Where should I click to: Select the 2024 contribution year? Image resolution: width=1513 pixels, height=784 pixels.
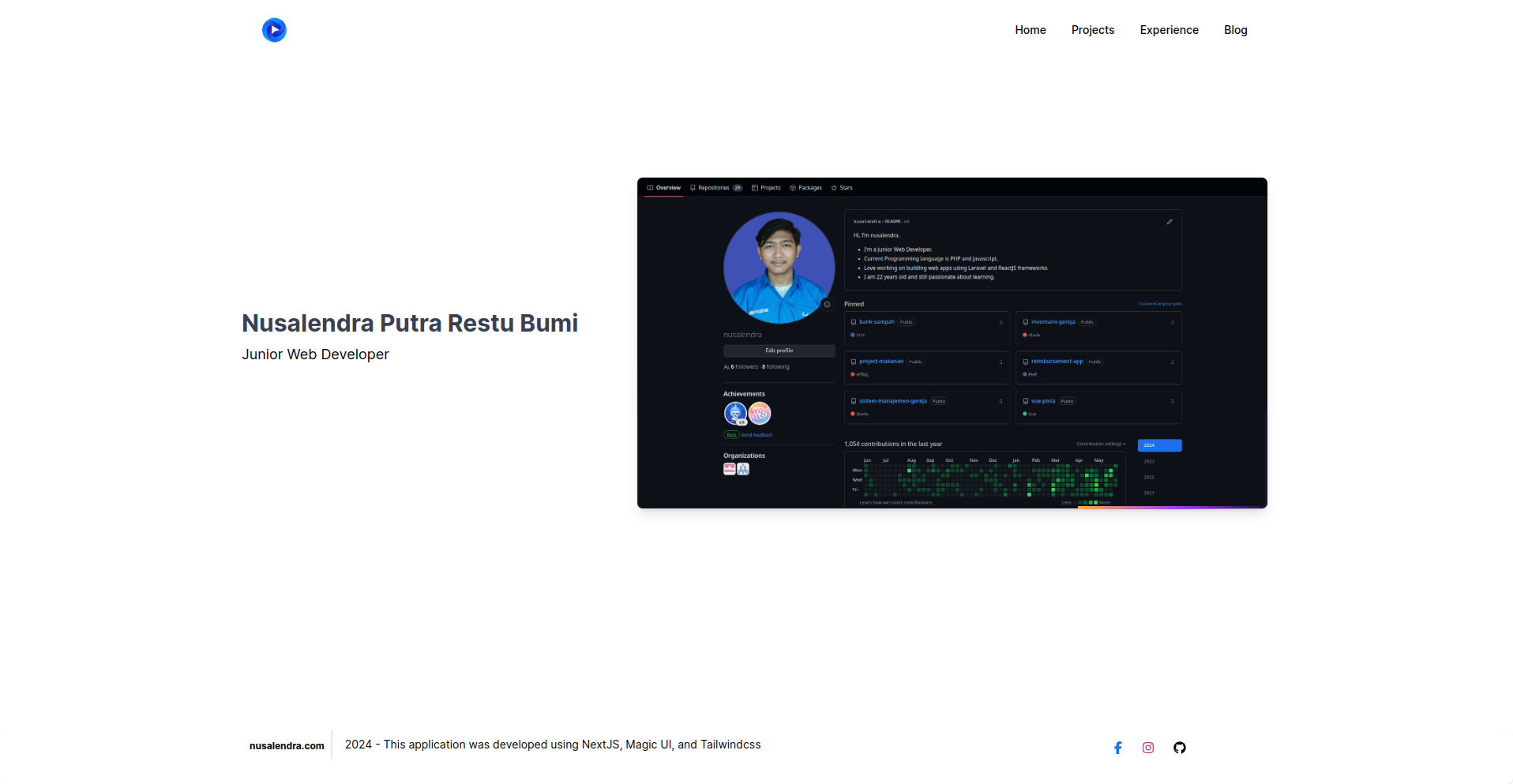[1159, 445]
